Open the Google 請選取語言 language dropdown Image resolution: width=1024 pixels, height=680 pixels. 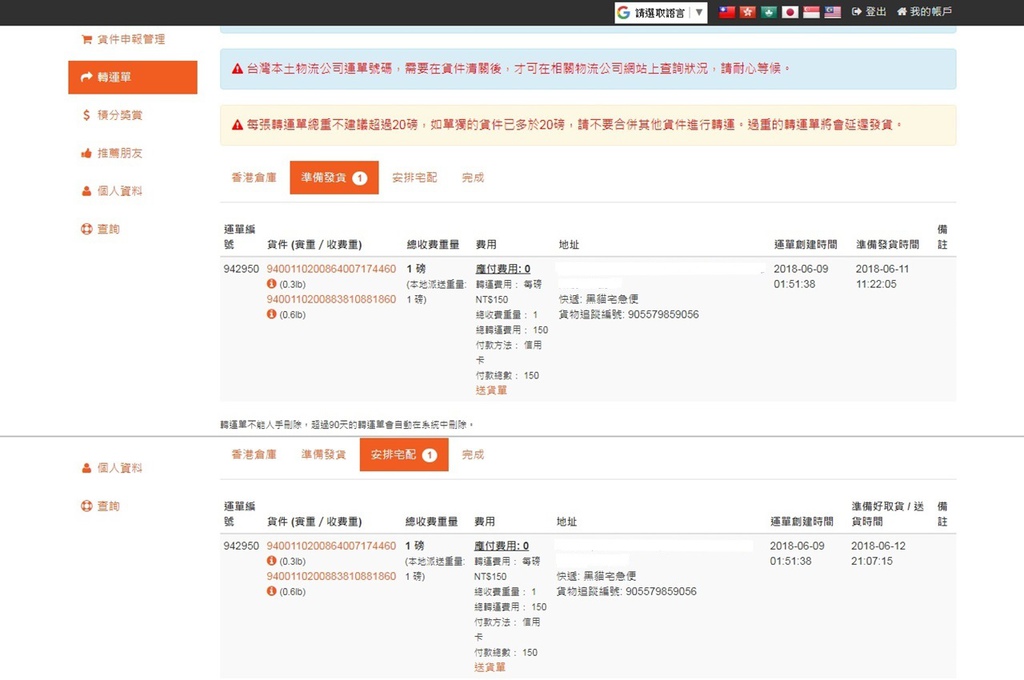(660, 12)
